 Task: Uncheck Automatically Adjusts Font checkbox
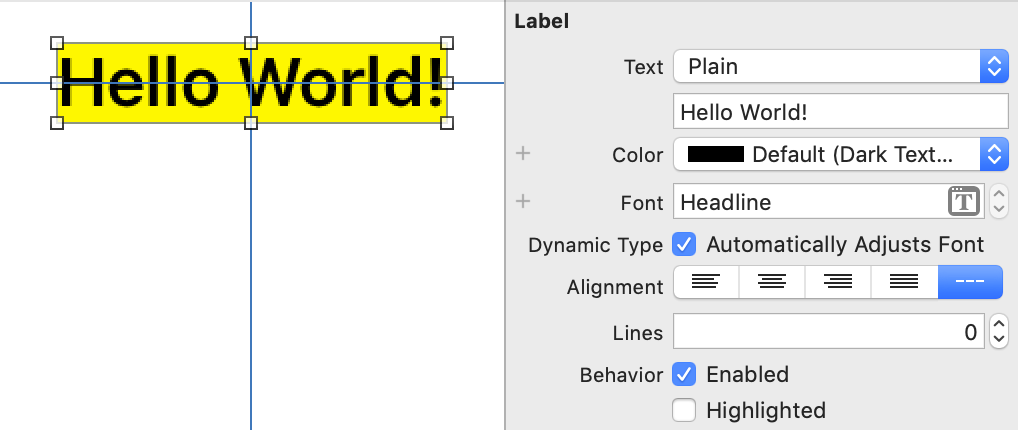(x=684, y=244)
